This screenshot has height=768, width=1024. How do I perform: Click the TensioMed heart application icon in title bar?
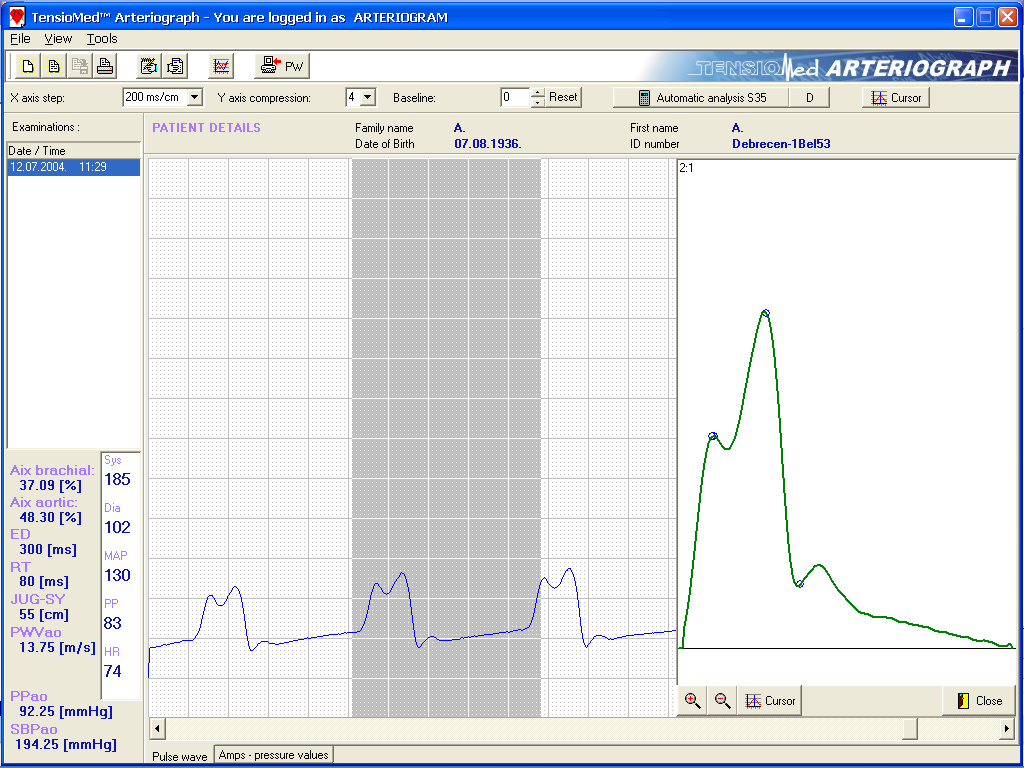click(16, 16)
